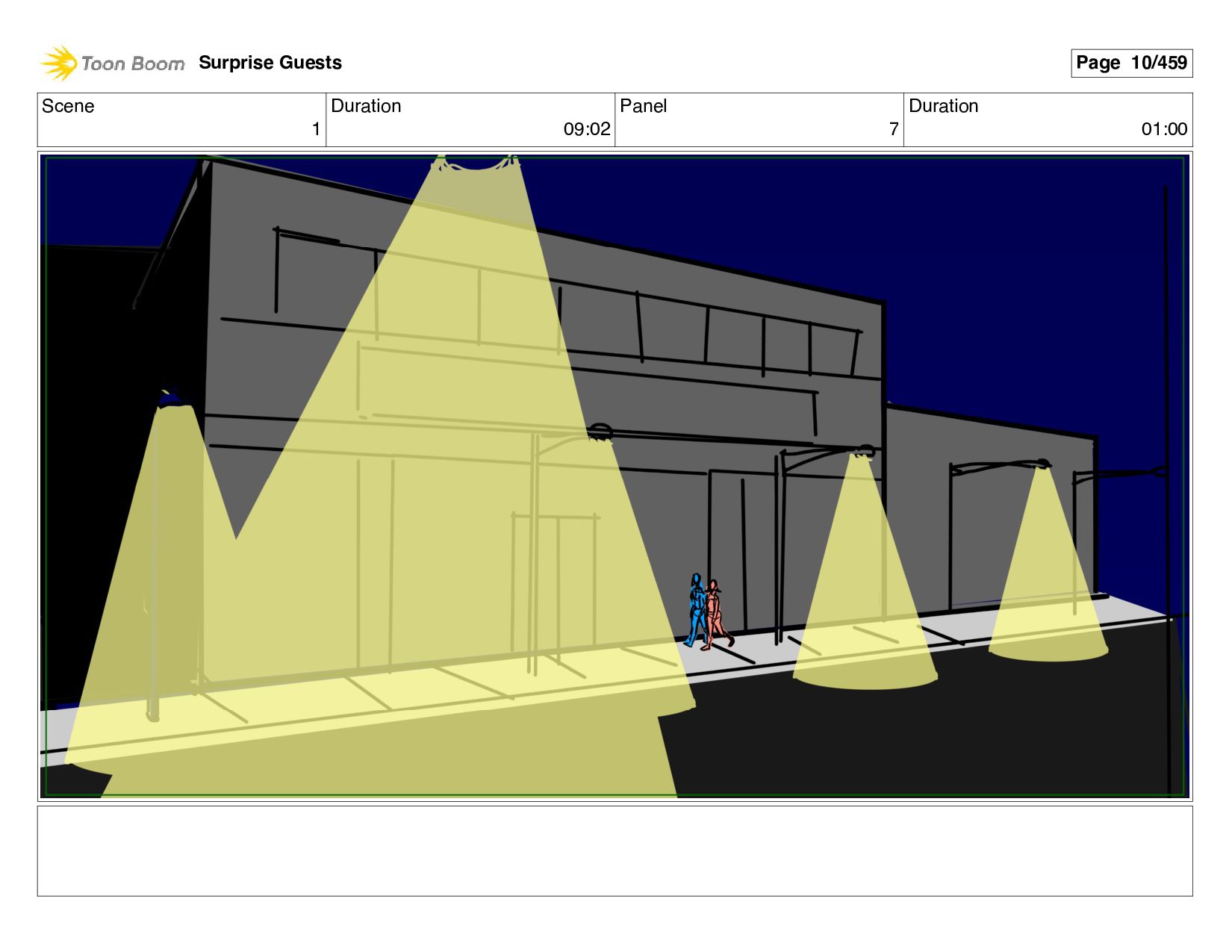
Task: Click the panel number '7' value
Action: (x=894, y=129)
